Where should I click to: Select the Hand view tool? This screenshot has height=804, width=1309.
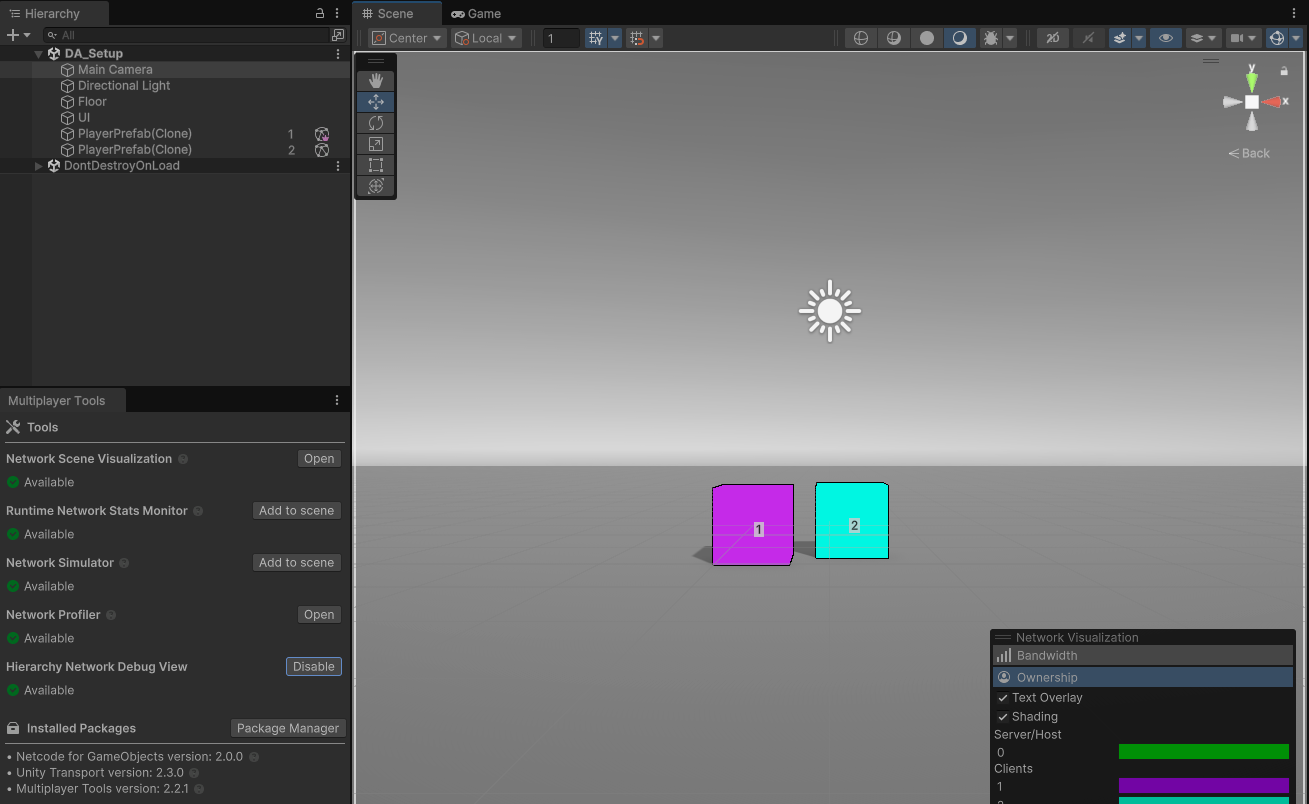coord(376,81)
